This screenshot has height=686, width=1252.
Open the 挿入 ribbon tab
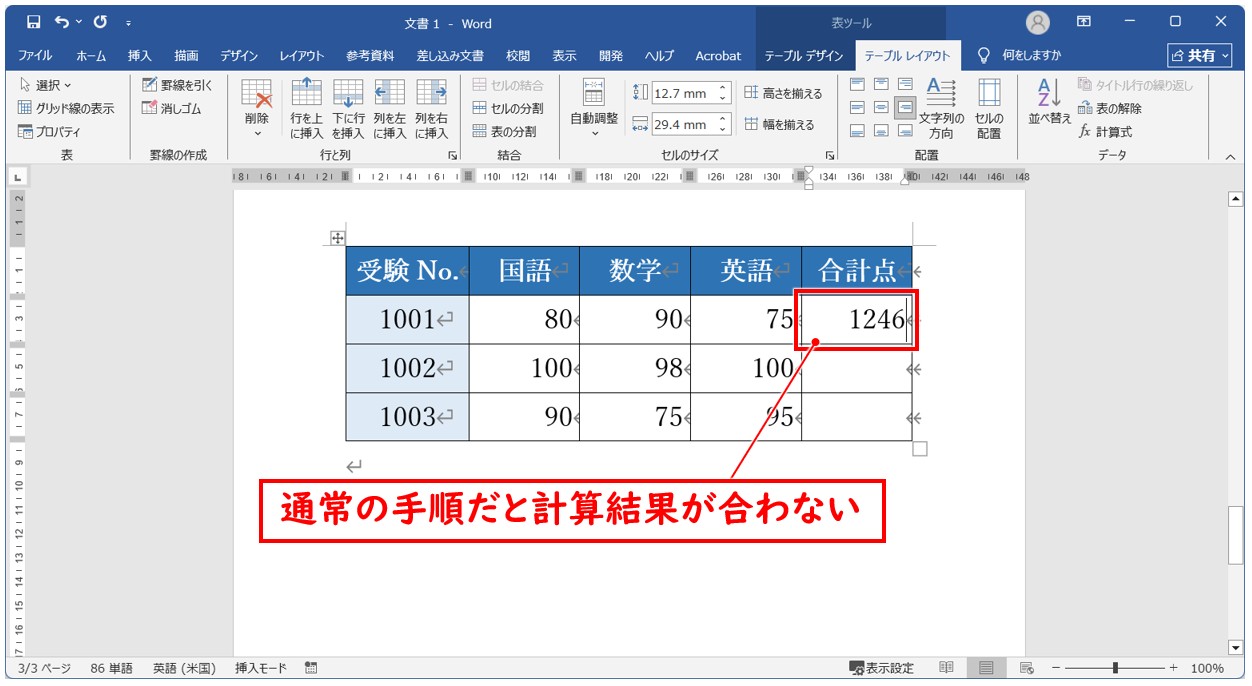[x=140, y=56]
